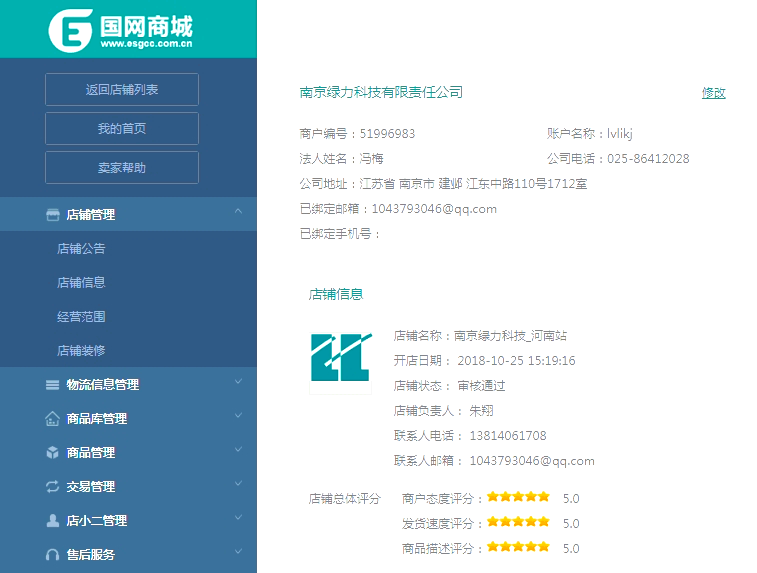Viewport: 757px width, 573px height.
Task: Click the 交易管理 cycle arrows icon
Action: click(53, 487)
